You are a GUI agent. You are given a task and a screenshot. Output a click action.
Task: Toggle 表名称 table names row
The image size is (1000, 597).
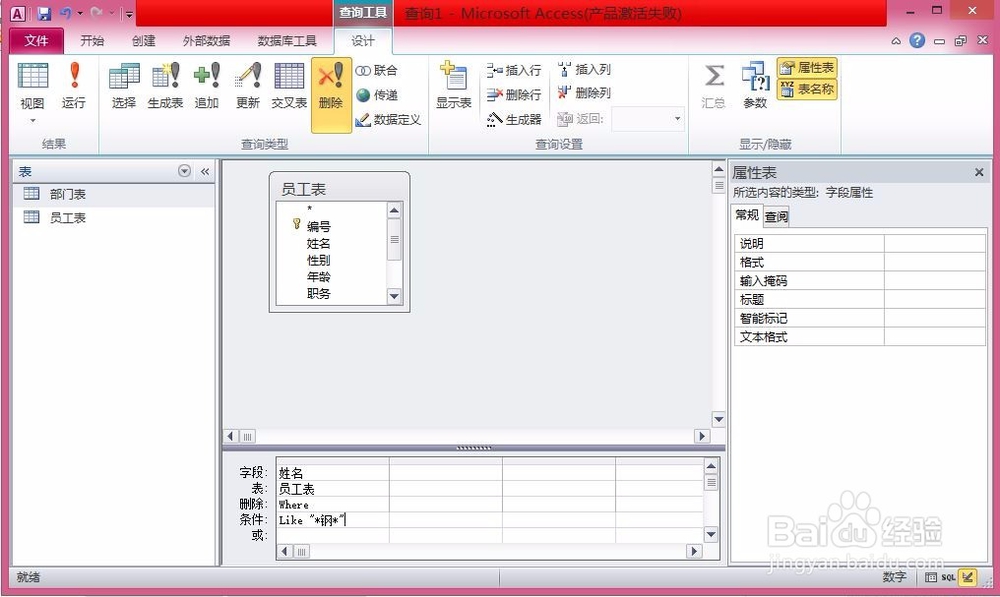pos(807,89)
